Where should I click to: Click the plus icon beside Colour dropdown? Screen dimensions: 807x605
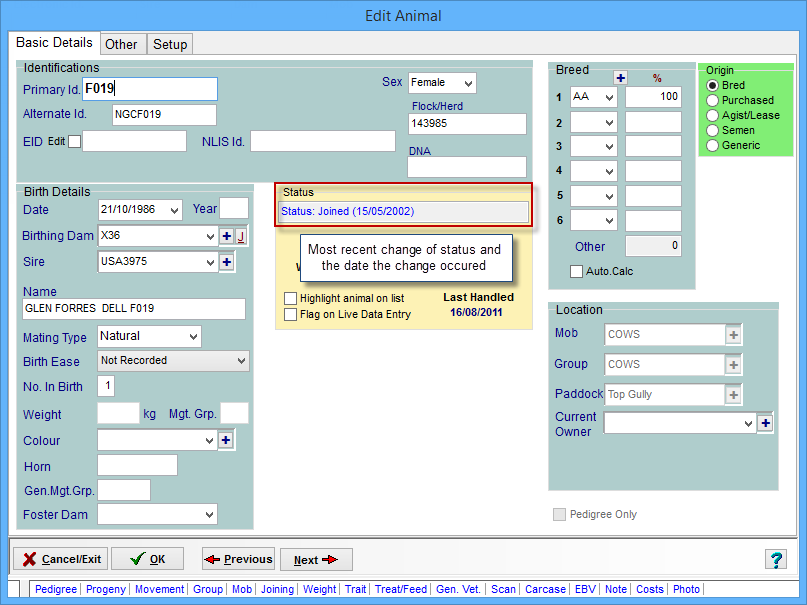tap(226, 440)
